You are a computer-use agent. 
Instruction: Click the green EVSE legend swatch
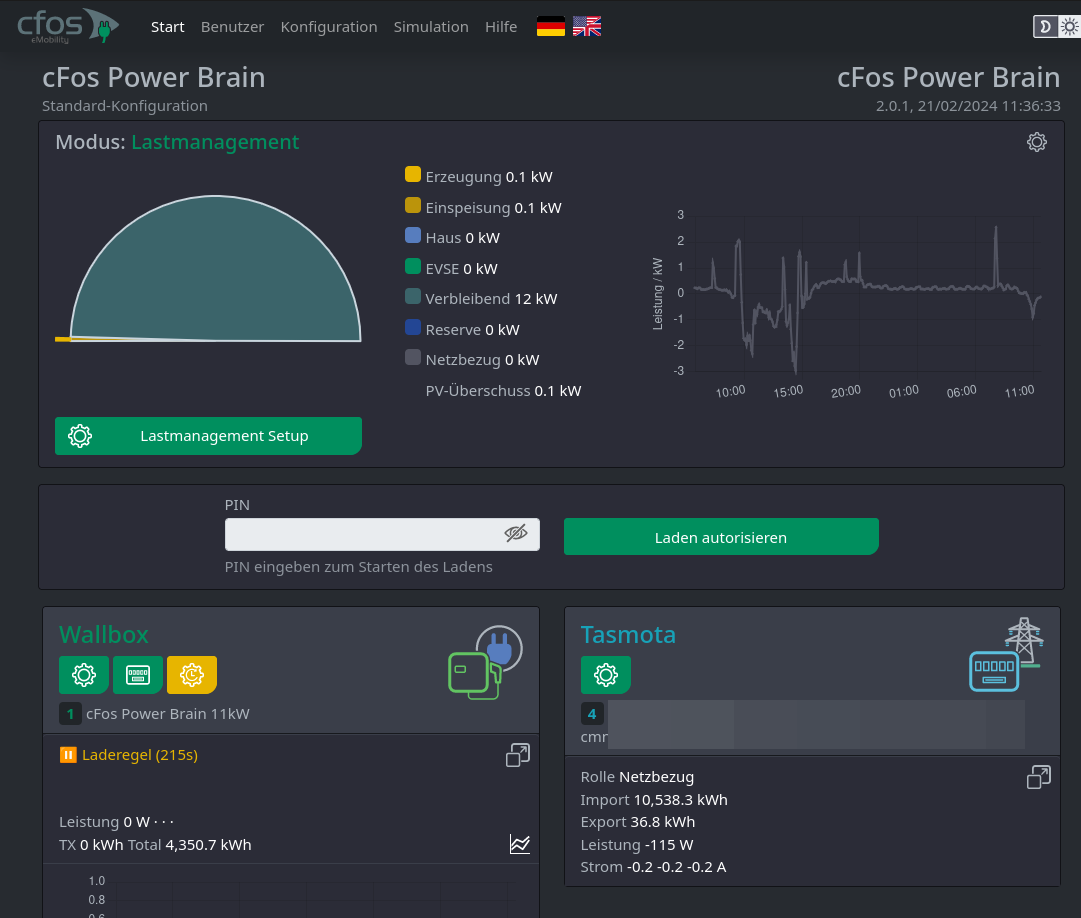pos(413,266)
